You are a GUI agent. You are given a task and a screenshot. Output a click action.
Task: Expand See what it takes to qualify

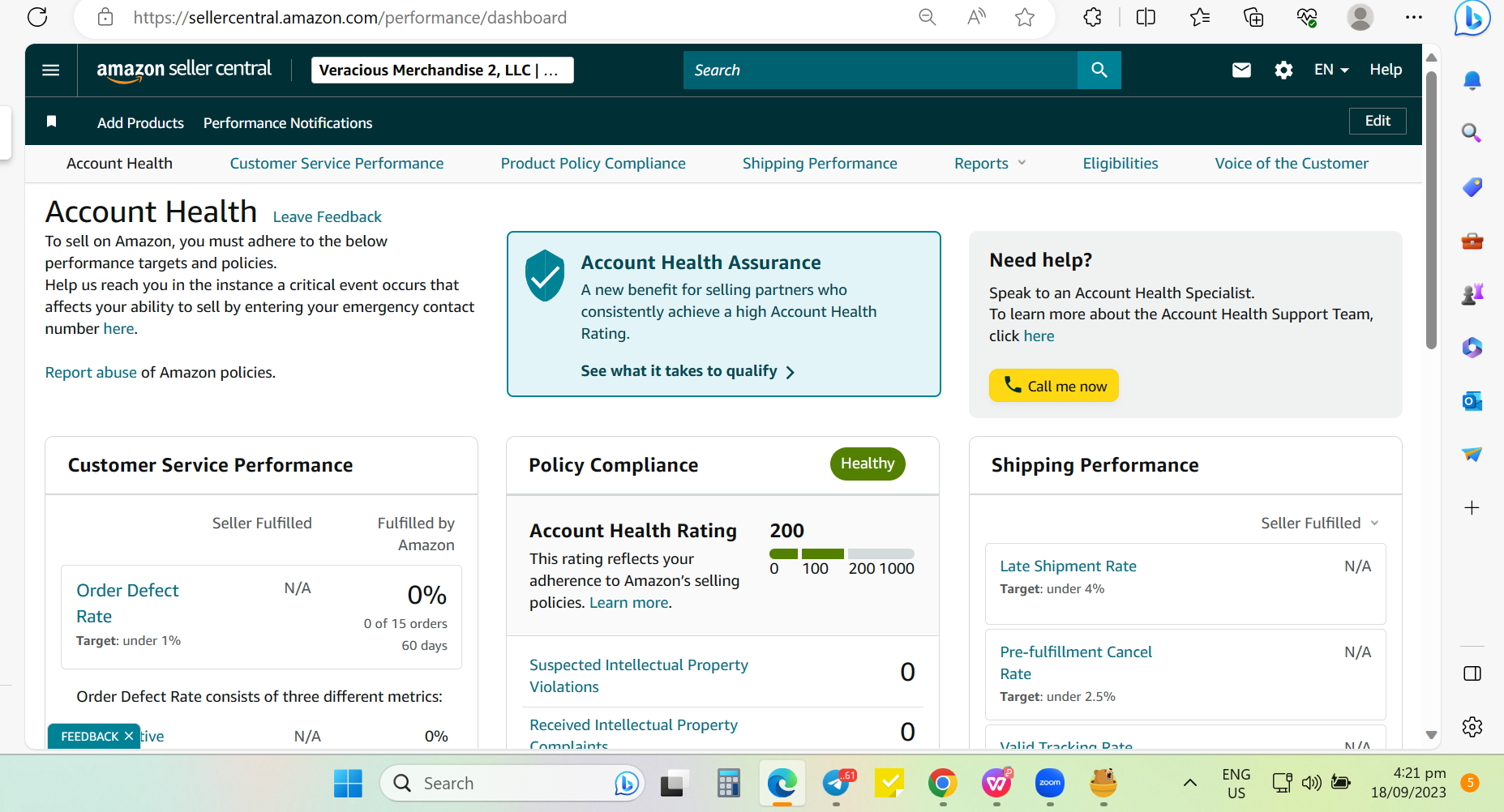688,371
